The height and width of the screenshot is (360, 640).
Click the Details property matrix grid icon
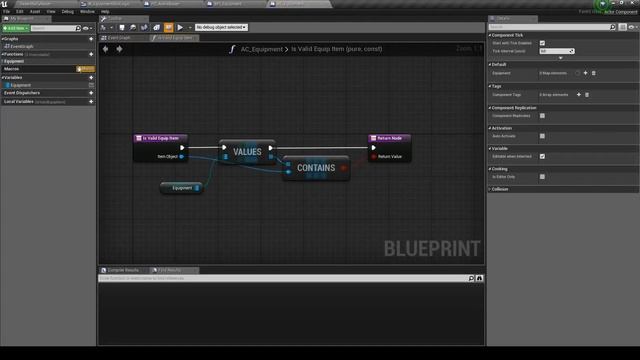tap(622, 27)
